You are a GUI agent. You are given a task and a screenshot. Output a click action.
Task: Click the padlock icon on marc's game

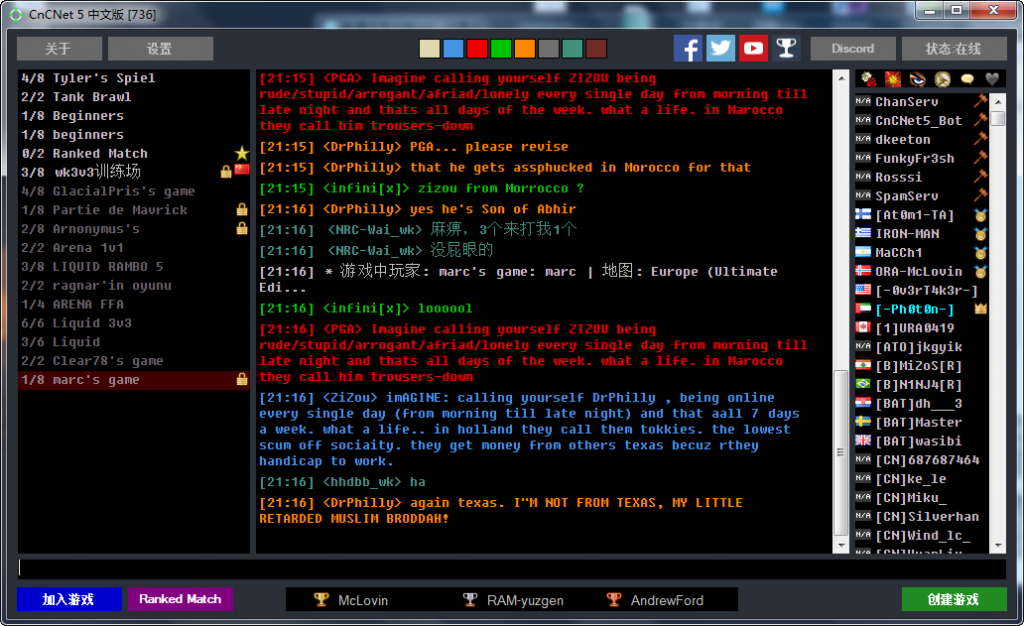(241, 380)
